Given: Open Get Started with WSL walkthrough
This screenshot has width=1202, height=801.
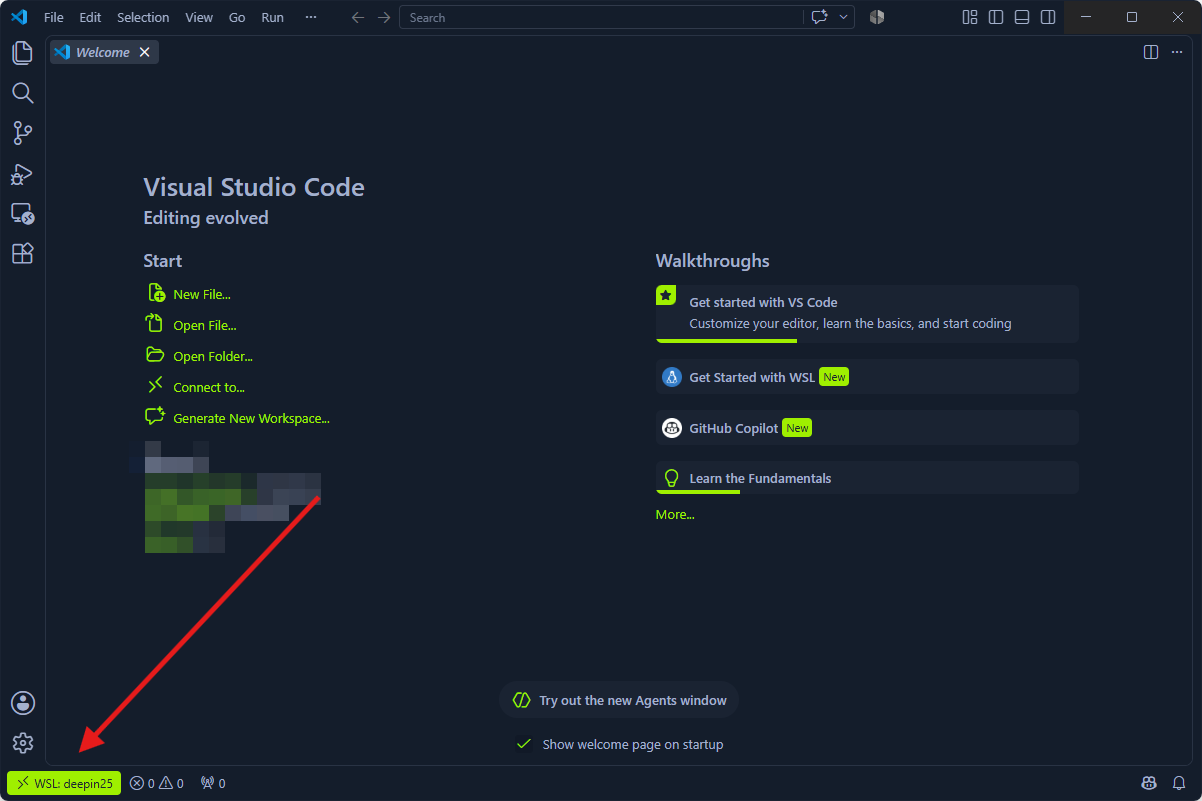Looking at the screenshot, I should [x=867, y=377].
